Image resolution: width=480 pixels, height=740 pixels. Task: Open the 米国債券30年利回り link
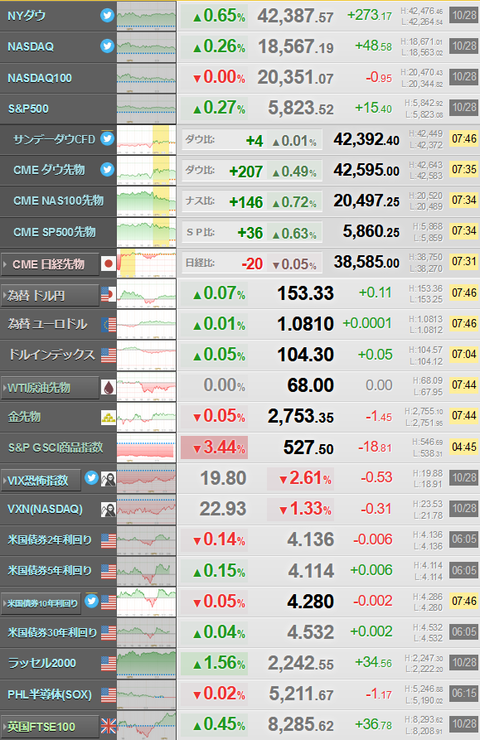[x=52, y=632]
